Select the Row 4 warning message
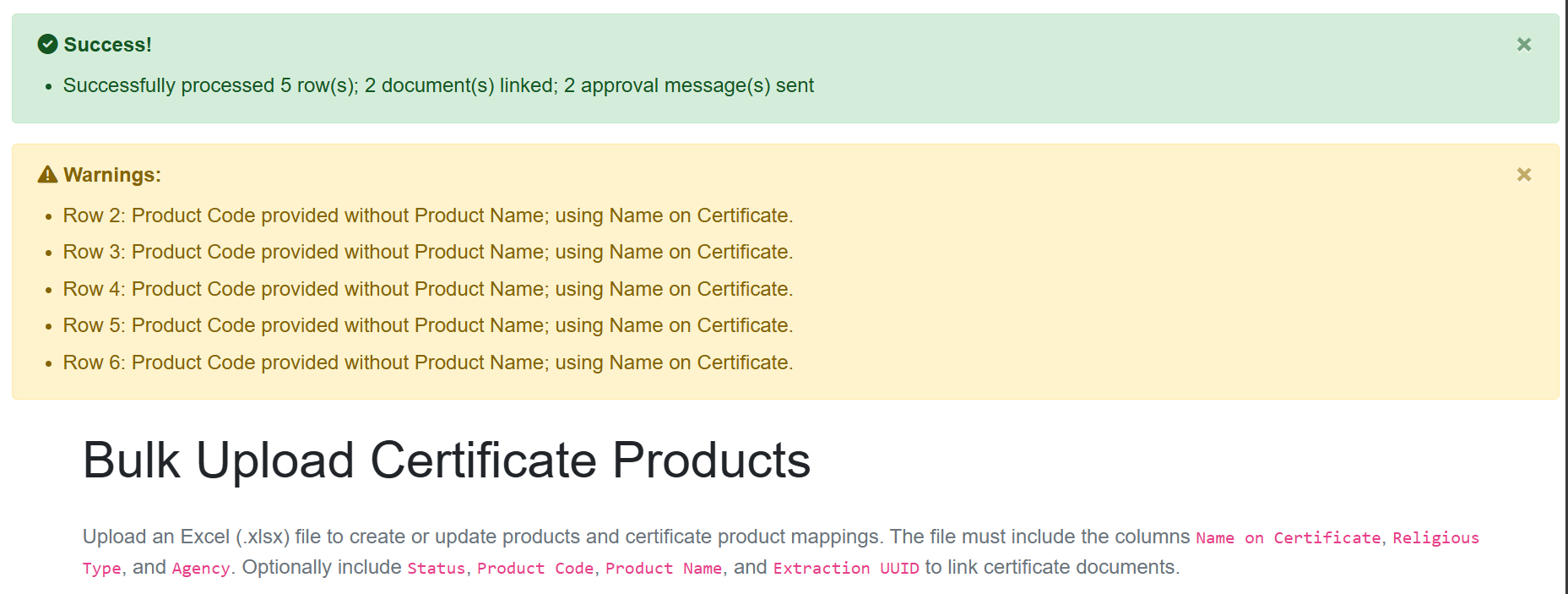 pos(427,289)
